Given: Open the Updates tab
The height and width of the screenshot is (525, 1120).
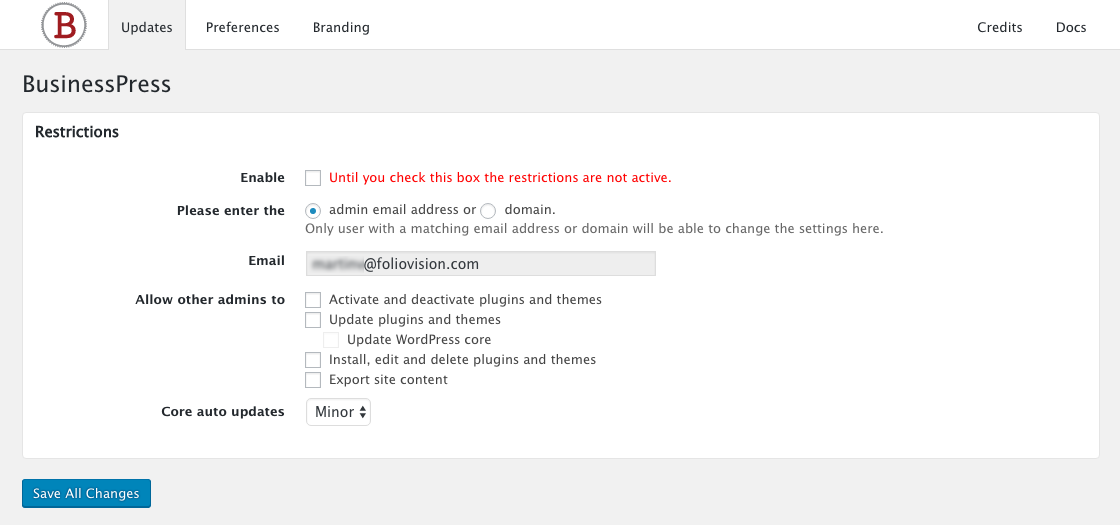Looking at the screenshot, I should (x=146, y=27).
